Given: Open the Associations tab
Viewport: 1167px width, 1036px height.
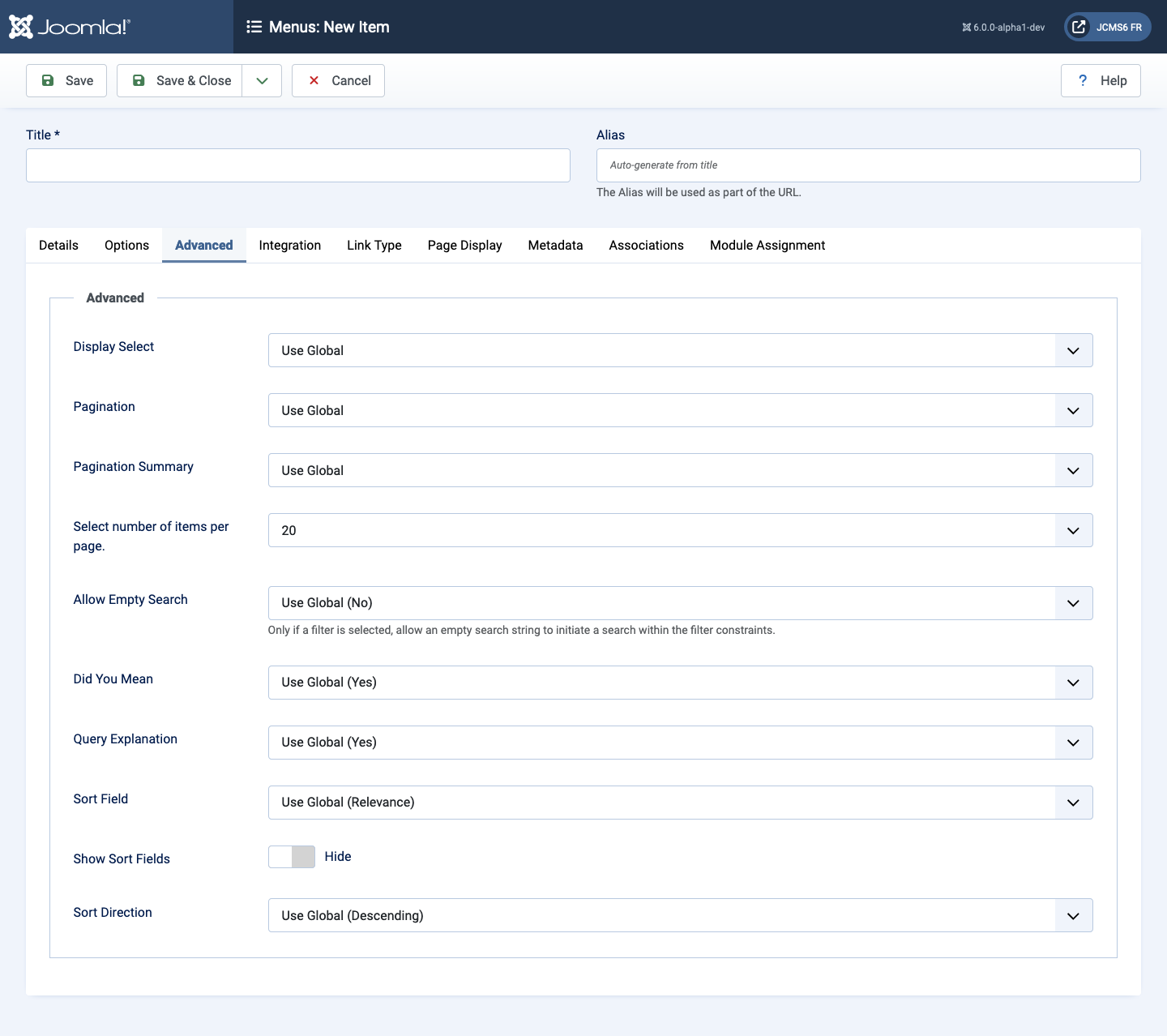Looking at the screenshot, I should pos(647,245).
